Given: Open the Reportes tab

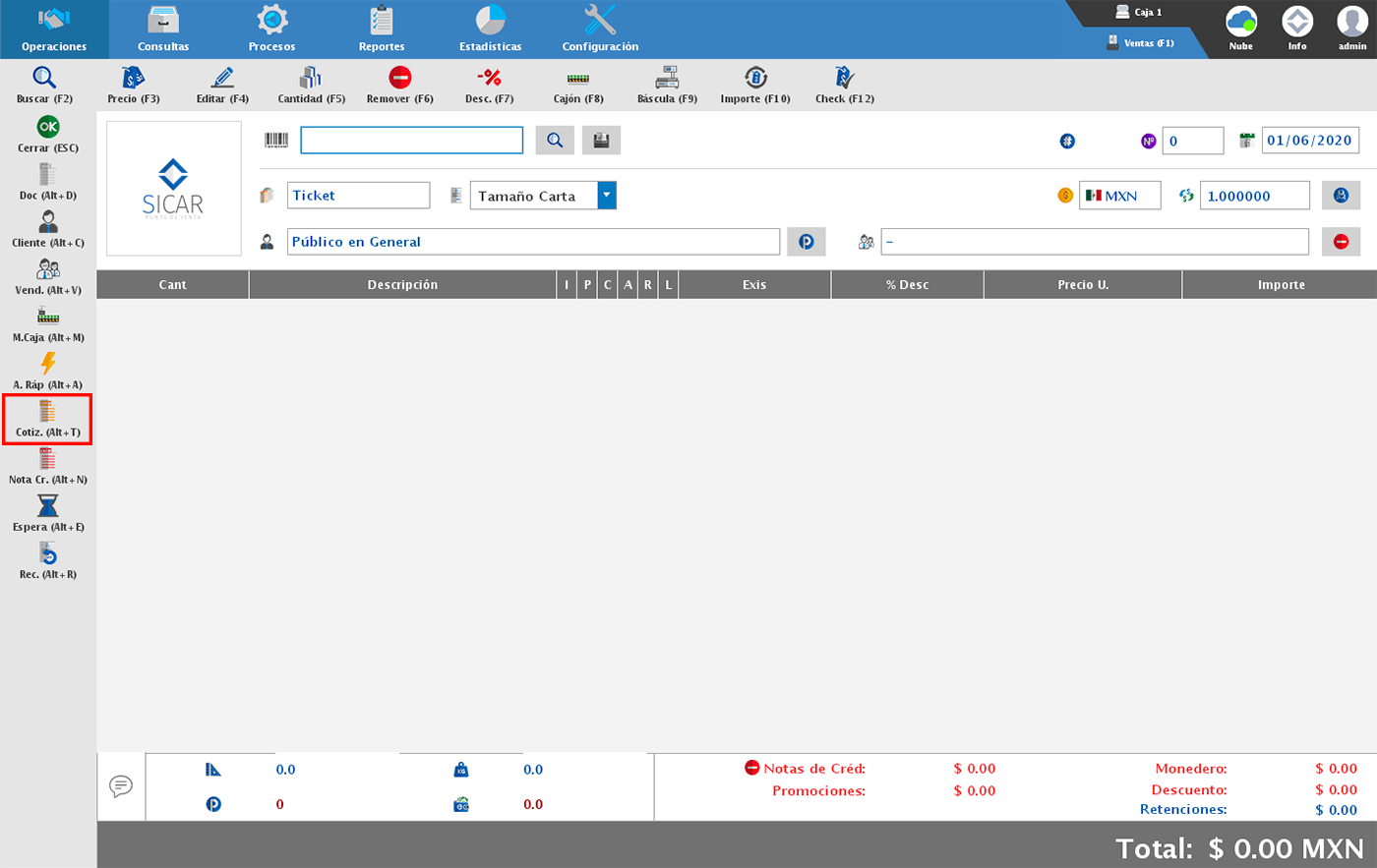Looking at the screenshot, I should [x=382, y=29].
